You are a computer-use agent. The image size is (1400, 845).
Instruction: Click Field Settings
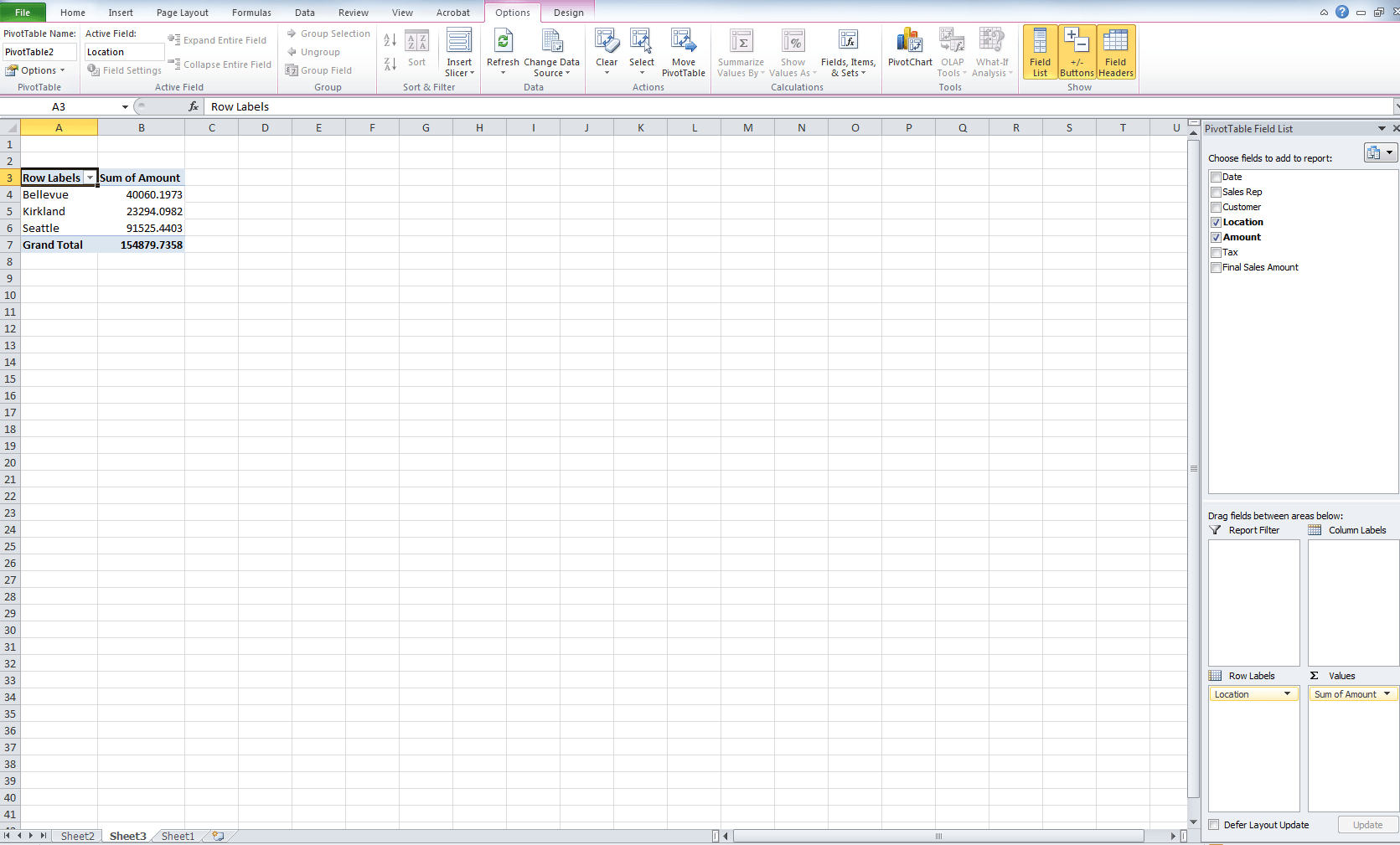click(x=125, y=70)
